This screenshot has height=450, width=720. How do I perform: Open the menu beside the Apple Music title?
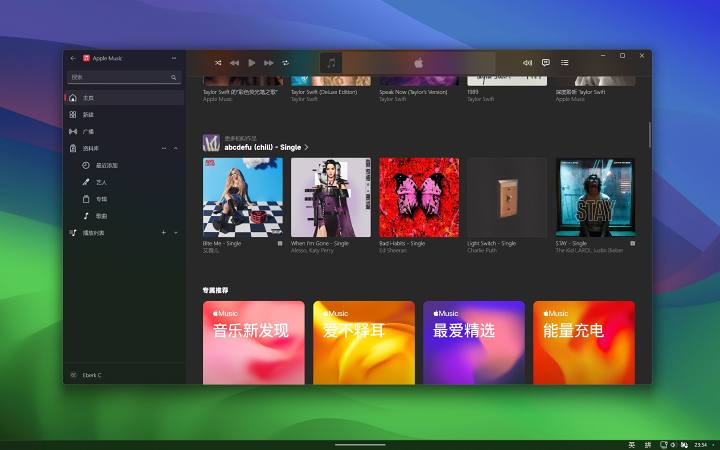point(174,58)
